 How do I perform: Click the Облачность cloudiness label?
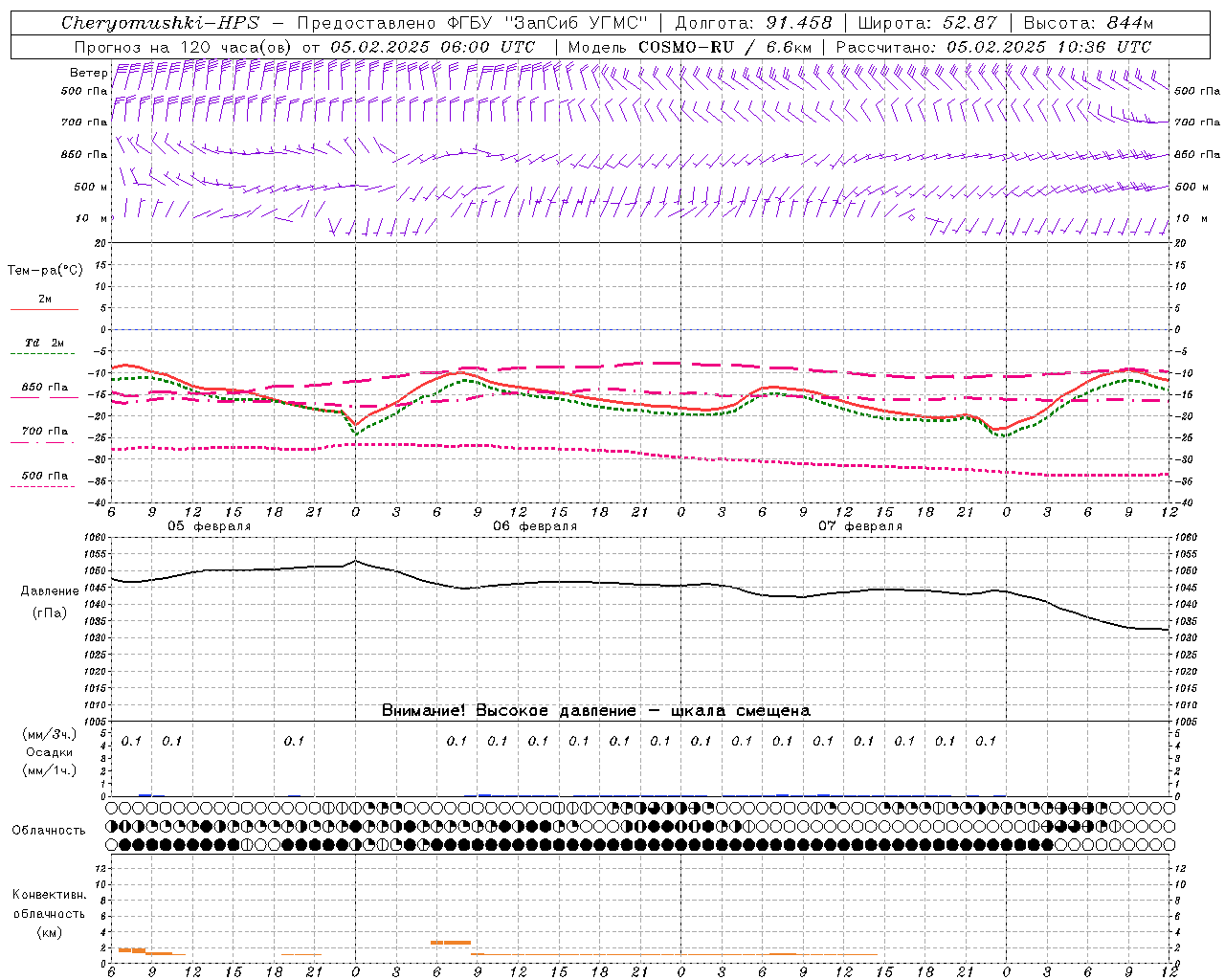point(49,831)
